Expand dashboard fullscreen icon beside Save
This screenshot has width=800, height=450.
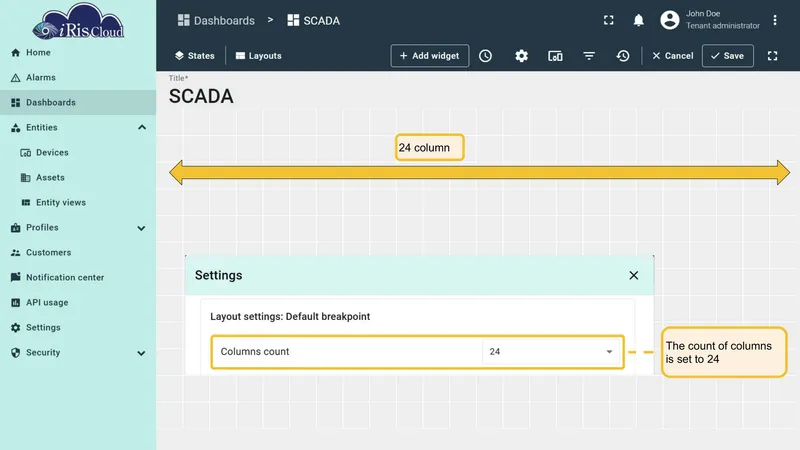pyautogui.click(x=772, y=56)
